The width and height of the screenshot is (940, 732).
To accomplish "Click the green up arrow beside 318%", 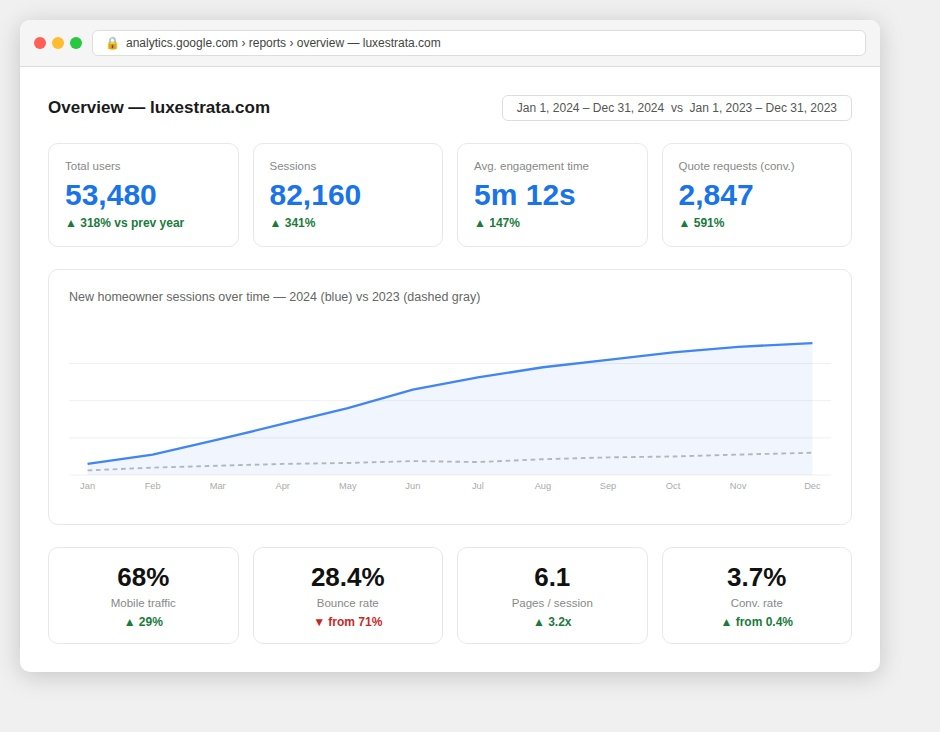I will point(71,224).
